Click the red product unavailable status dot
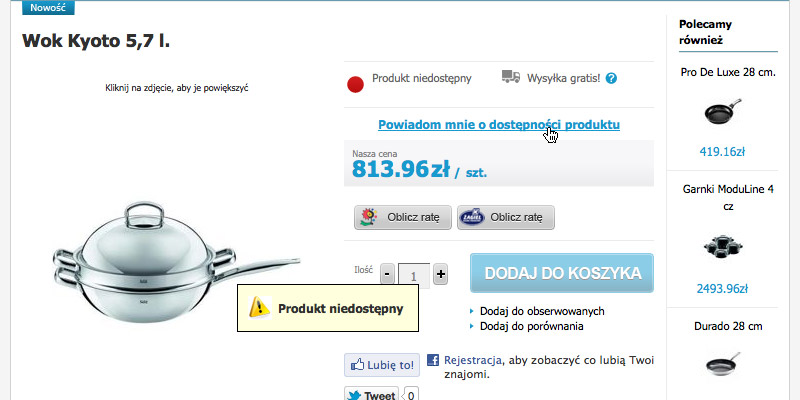Image resolution: width=800 pixels, height=400 pixels. pyautogui.click(x=355, y=84)
